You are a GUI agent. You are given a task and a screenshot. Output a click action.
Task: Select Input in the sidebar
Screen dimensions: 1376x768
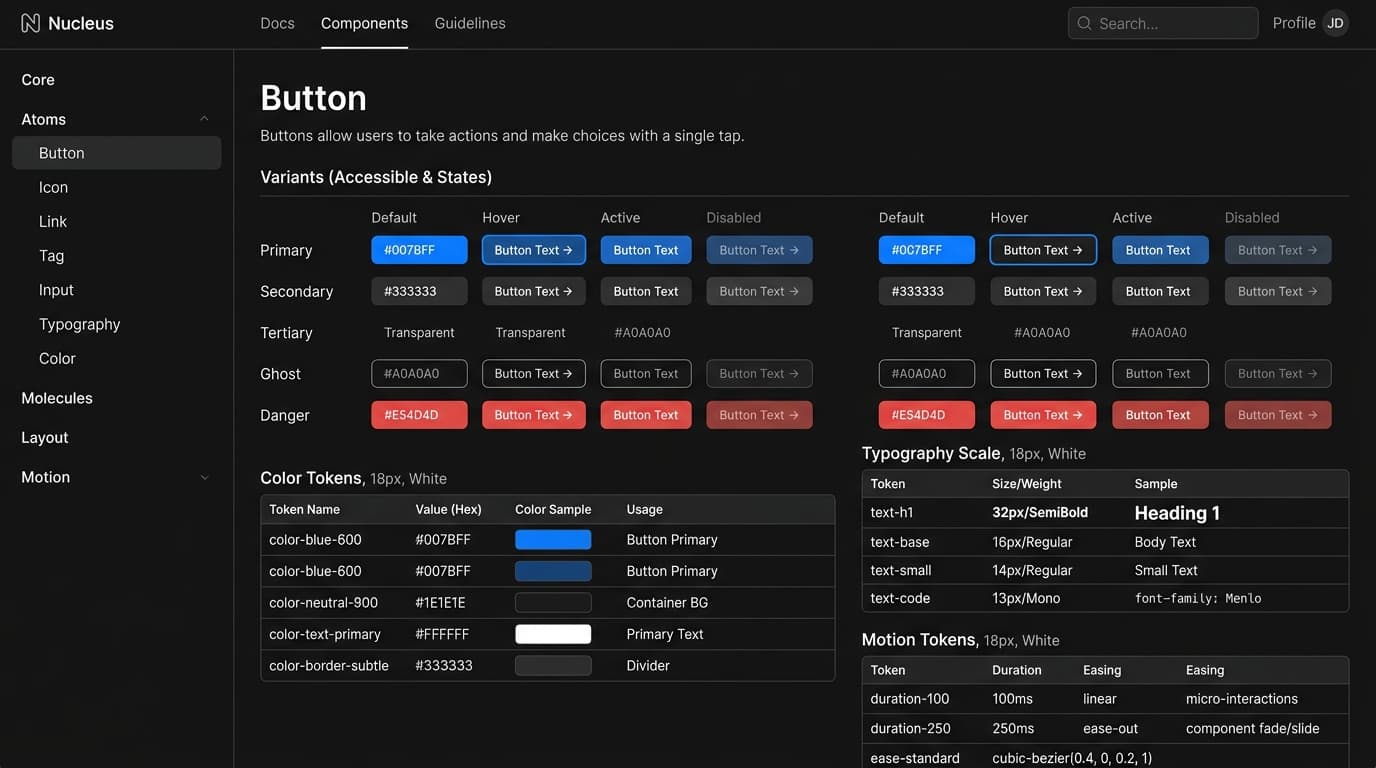(x=56, y=290)
